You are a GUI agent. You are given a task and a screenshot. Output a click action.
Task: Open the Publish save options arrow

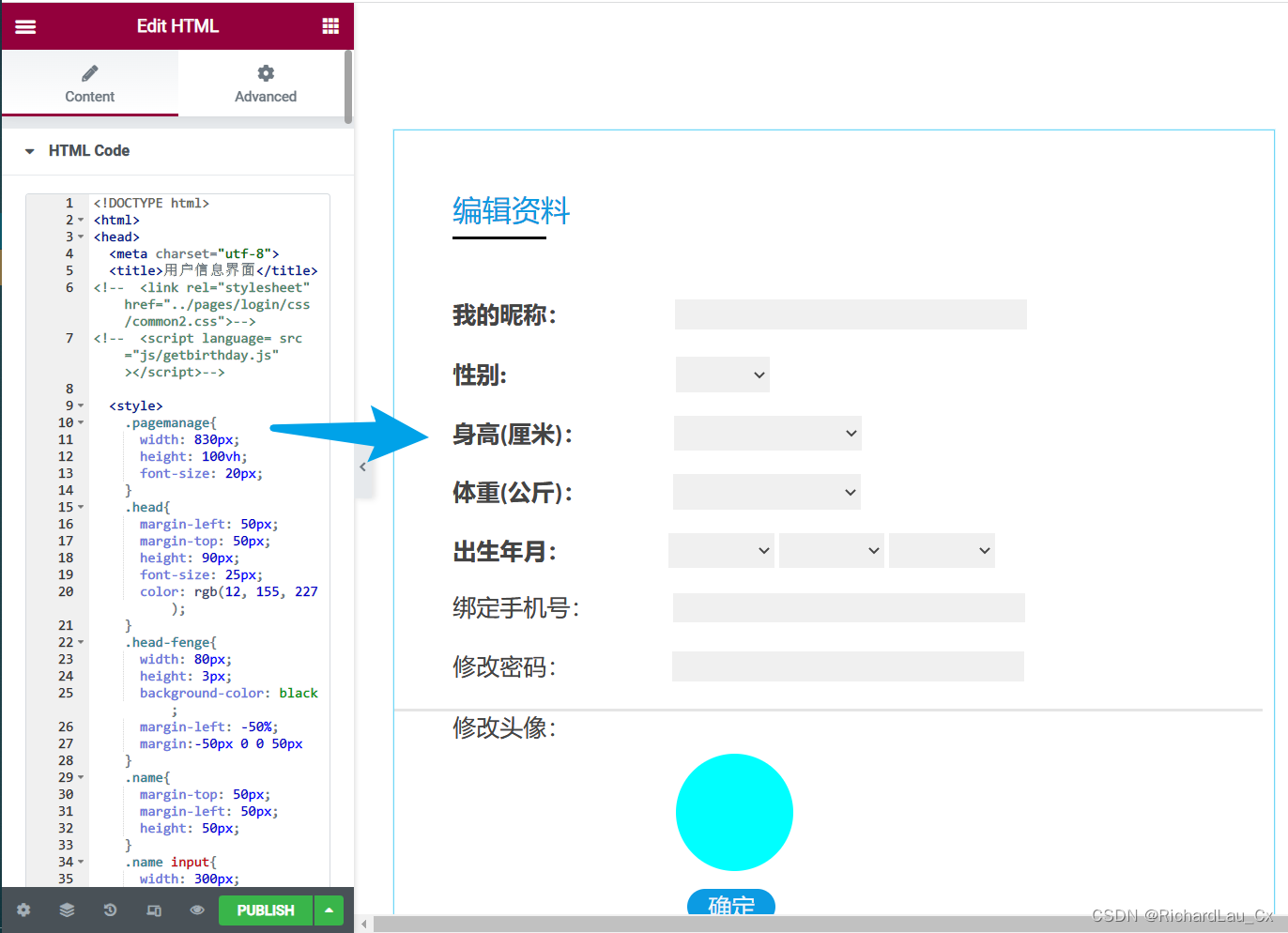coord(329,910)
